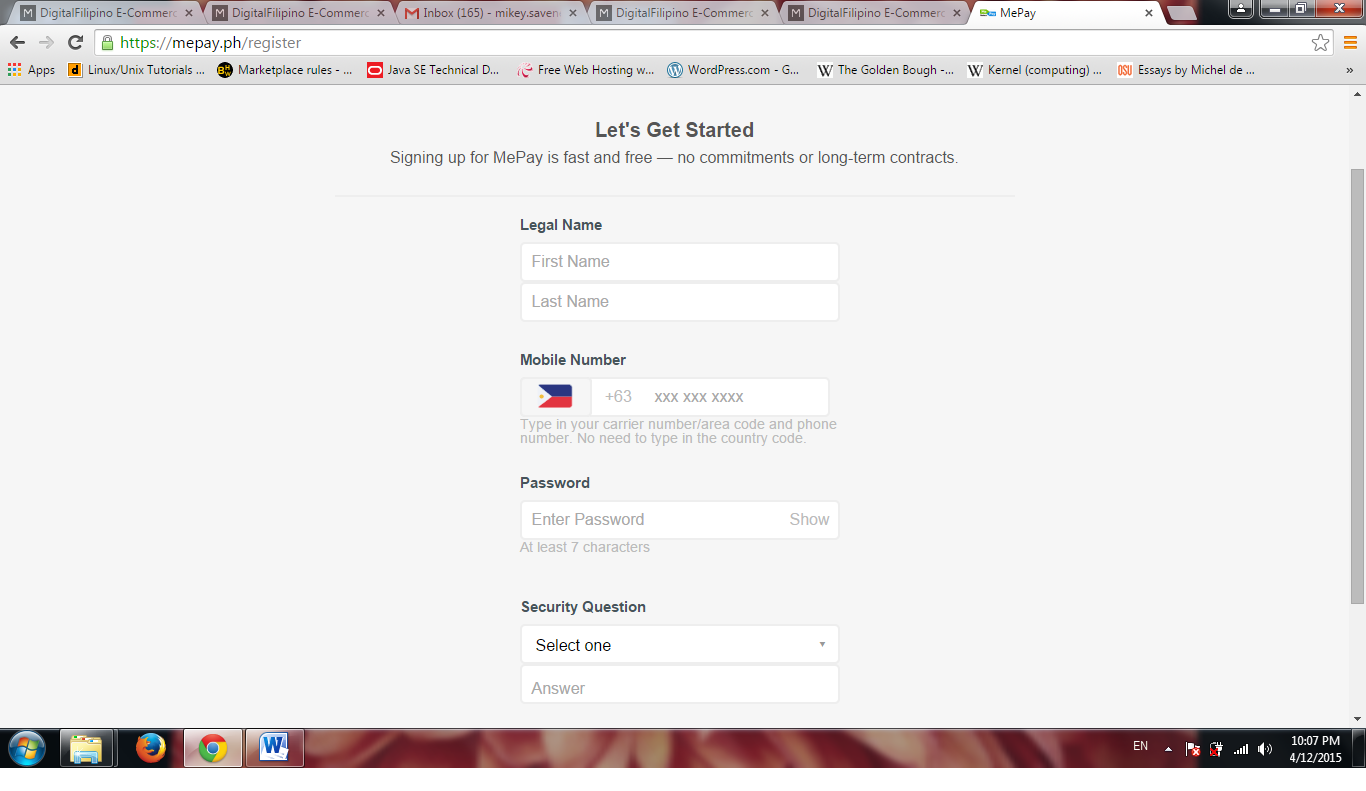Toggle Show password visibility

pyautogui.click(x=808, y=520)
